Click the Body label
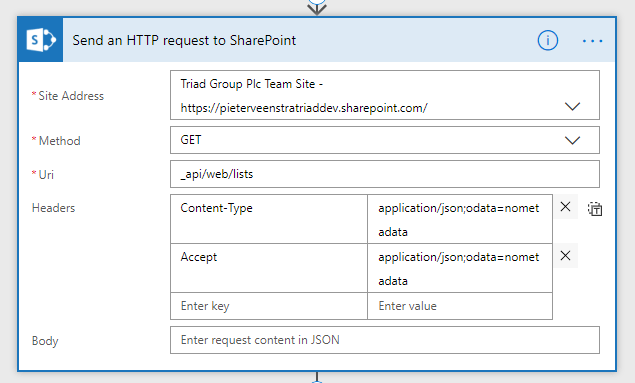 pyautogui.click(x=45, y=341)
